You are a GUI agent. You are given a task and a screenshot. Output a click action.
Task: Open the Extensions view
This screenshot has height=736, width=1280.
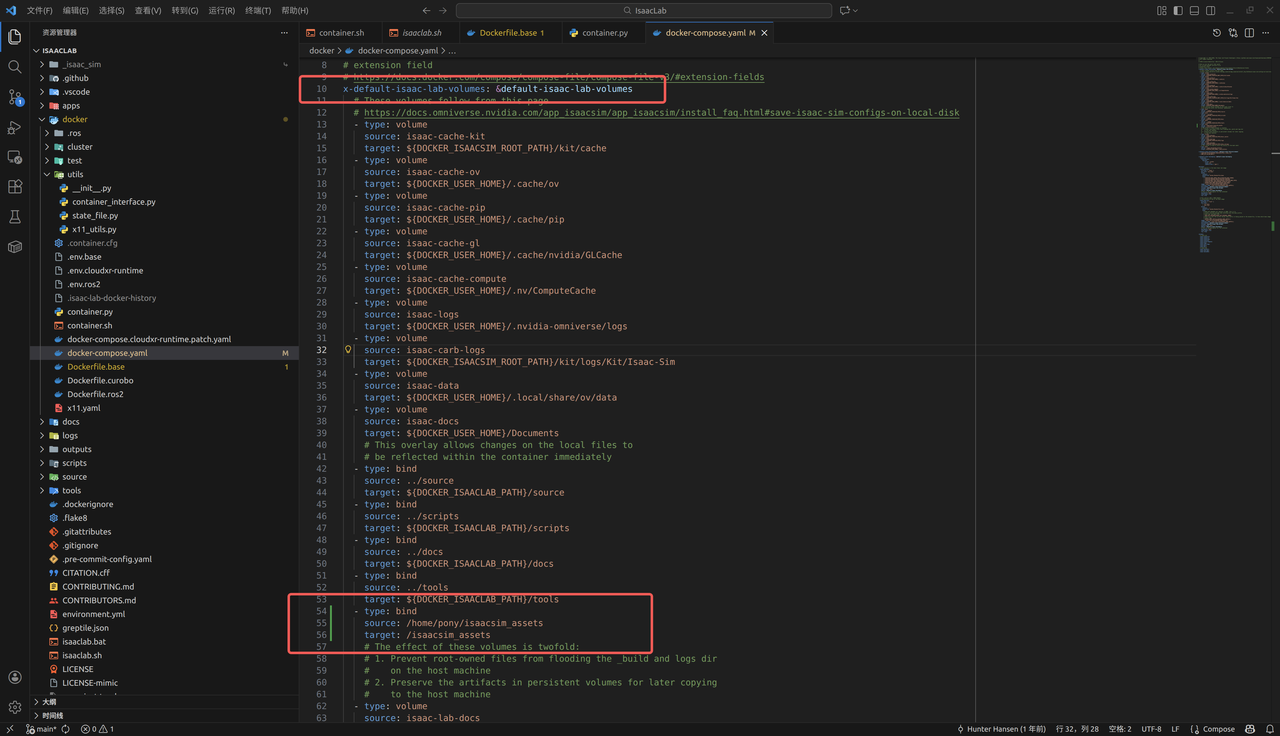[14, 187]
